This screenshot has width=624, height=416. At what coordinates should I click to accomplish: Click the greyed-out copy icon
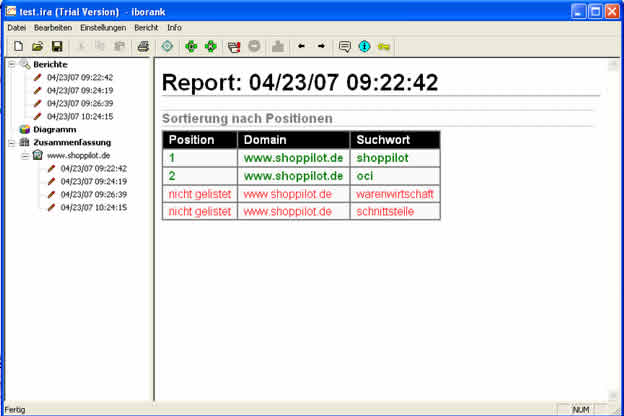(100, 47)
